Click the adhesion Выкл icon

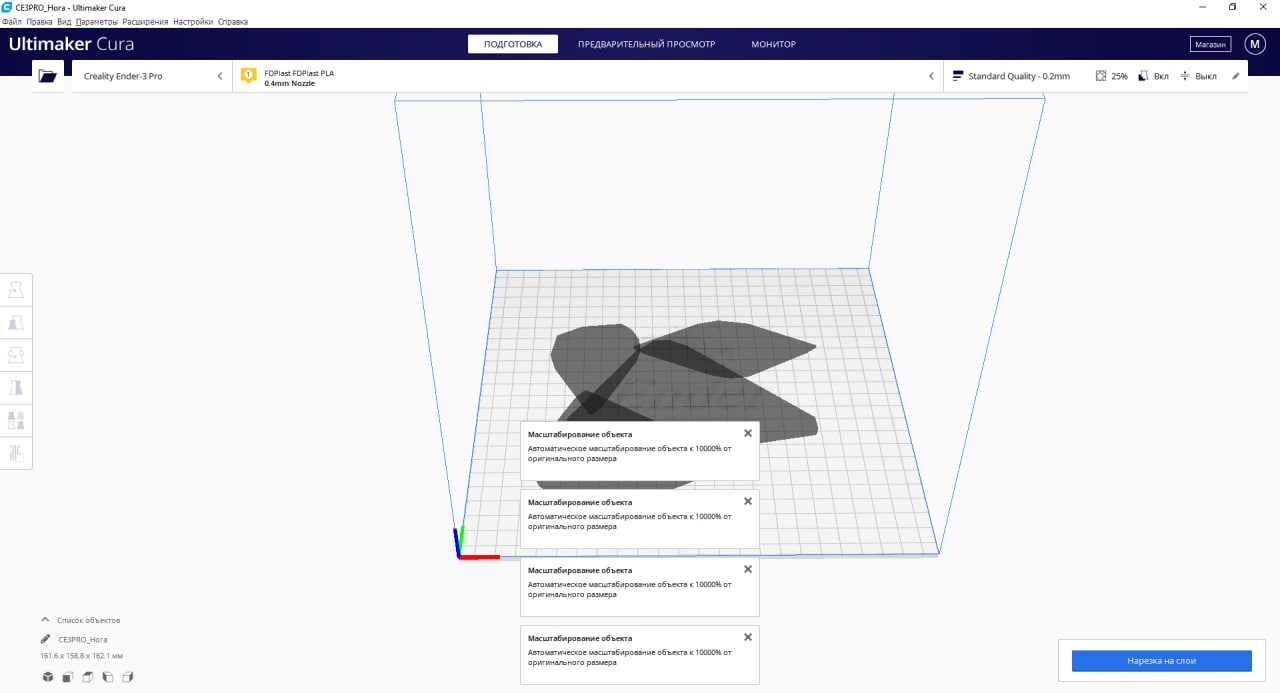[x=1185, y=76]
